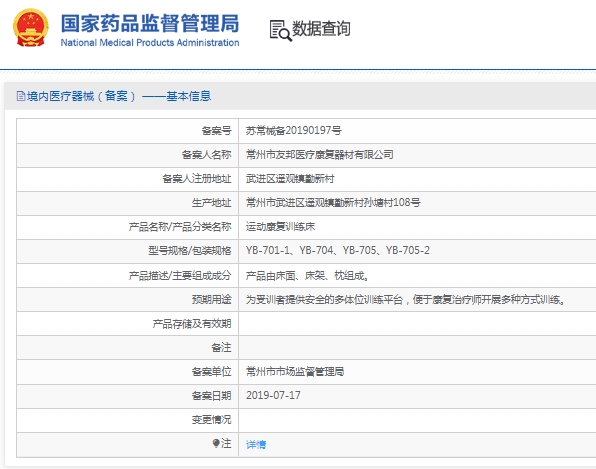Open the 详情 details link
596x469 pixels.
tap(256, 444)
